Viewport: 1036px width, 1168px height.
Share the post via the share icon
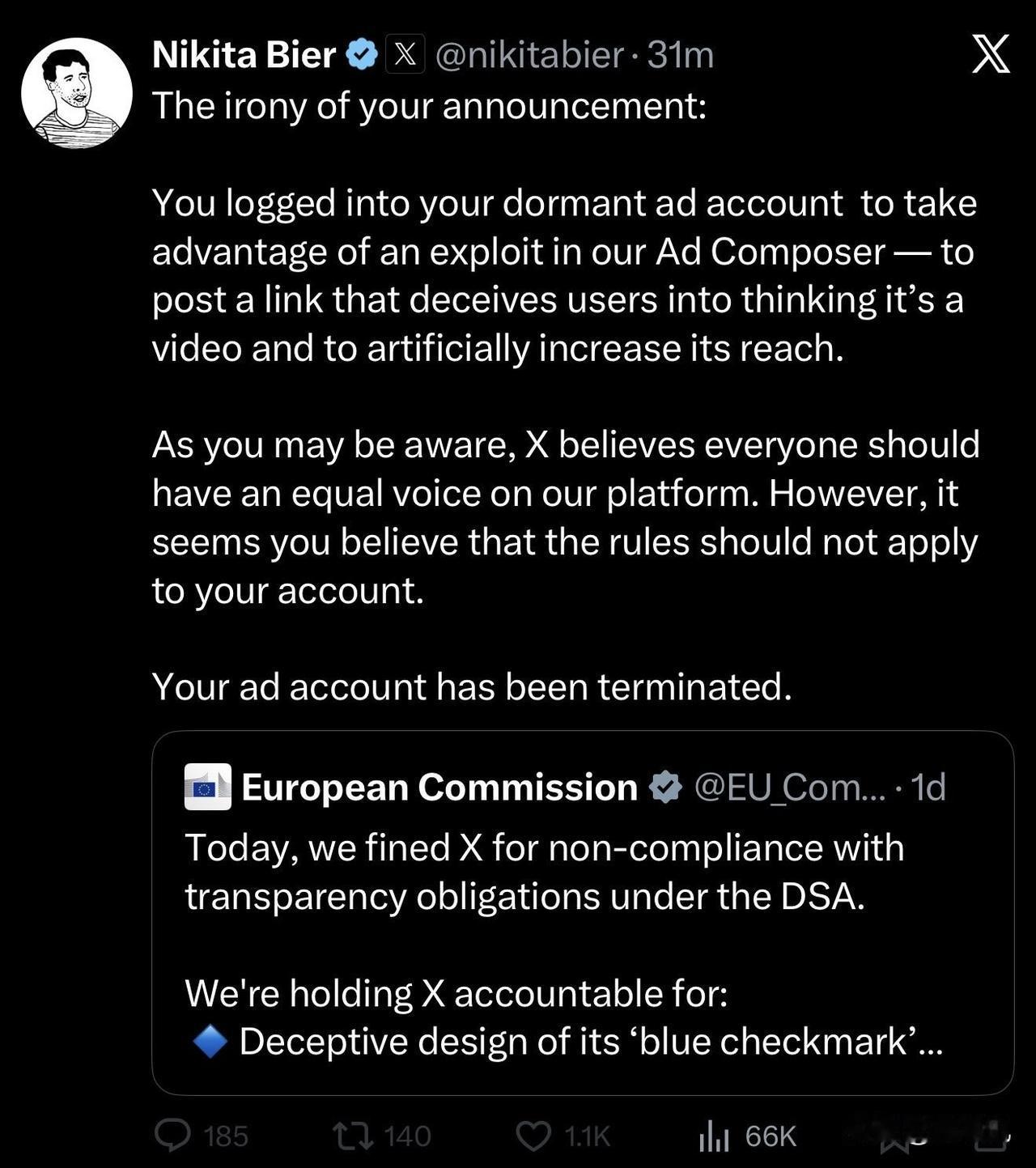(x=989, y=1137)
